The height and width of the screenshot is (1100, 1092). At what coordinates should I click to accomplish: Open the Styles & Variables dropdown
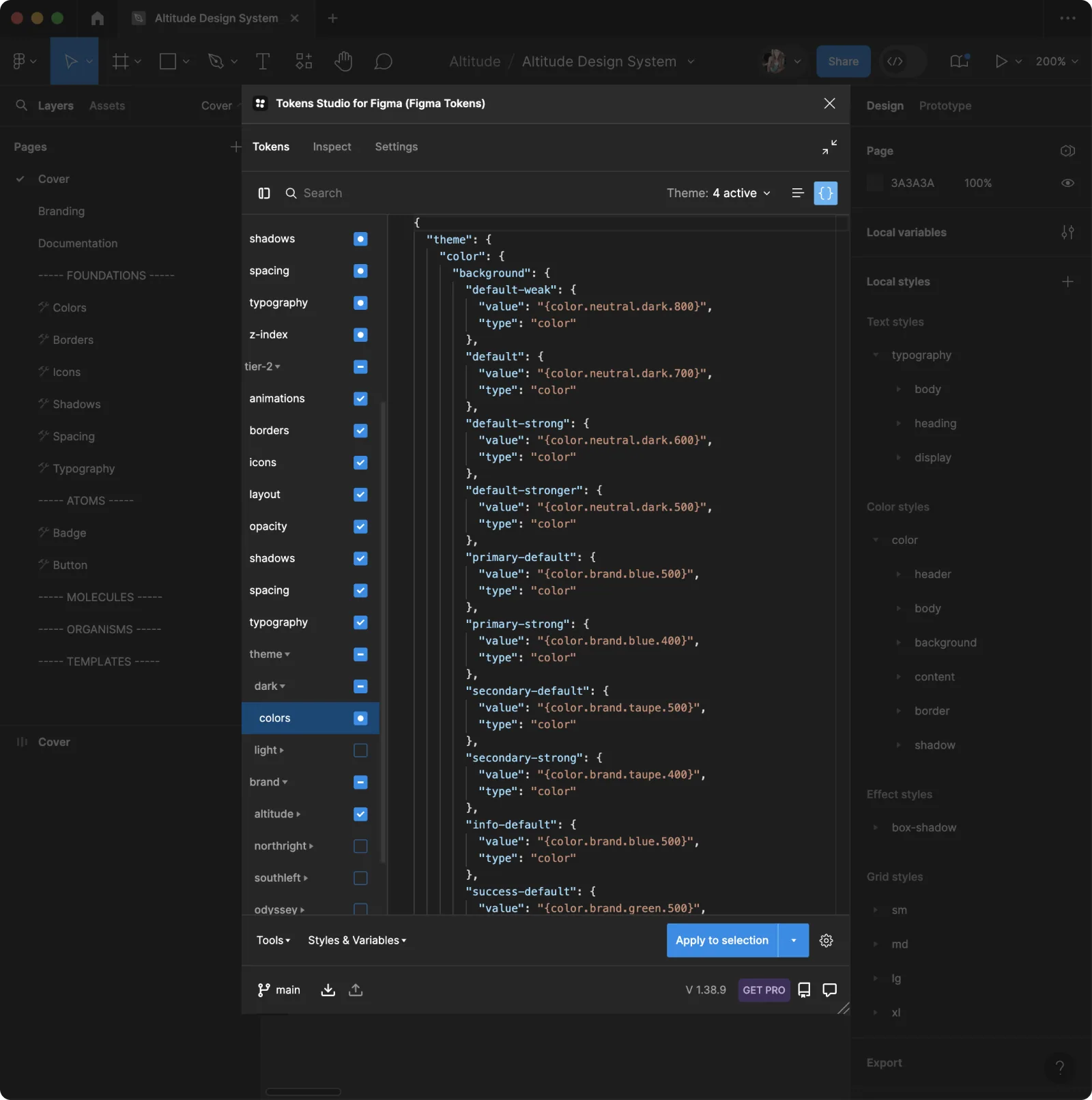pos(357,940)
